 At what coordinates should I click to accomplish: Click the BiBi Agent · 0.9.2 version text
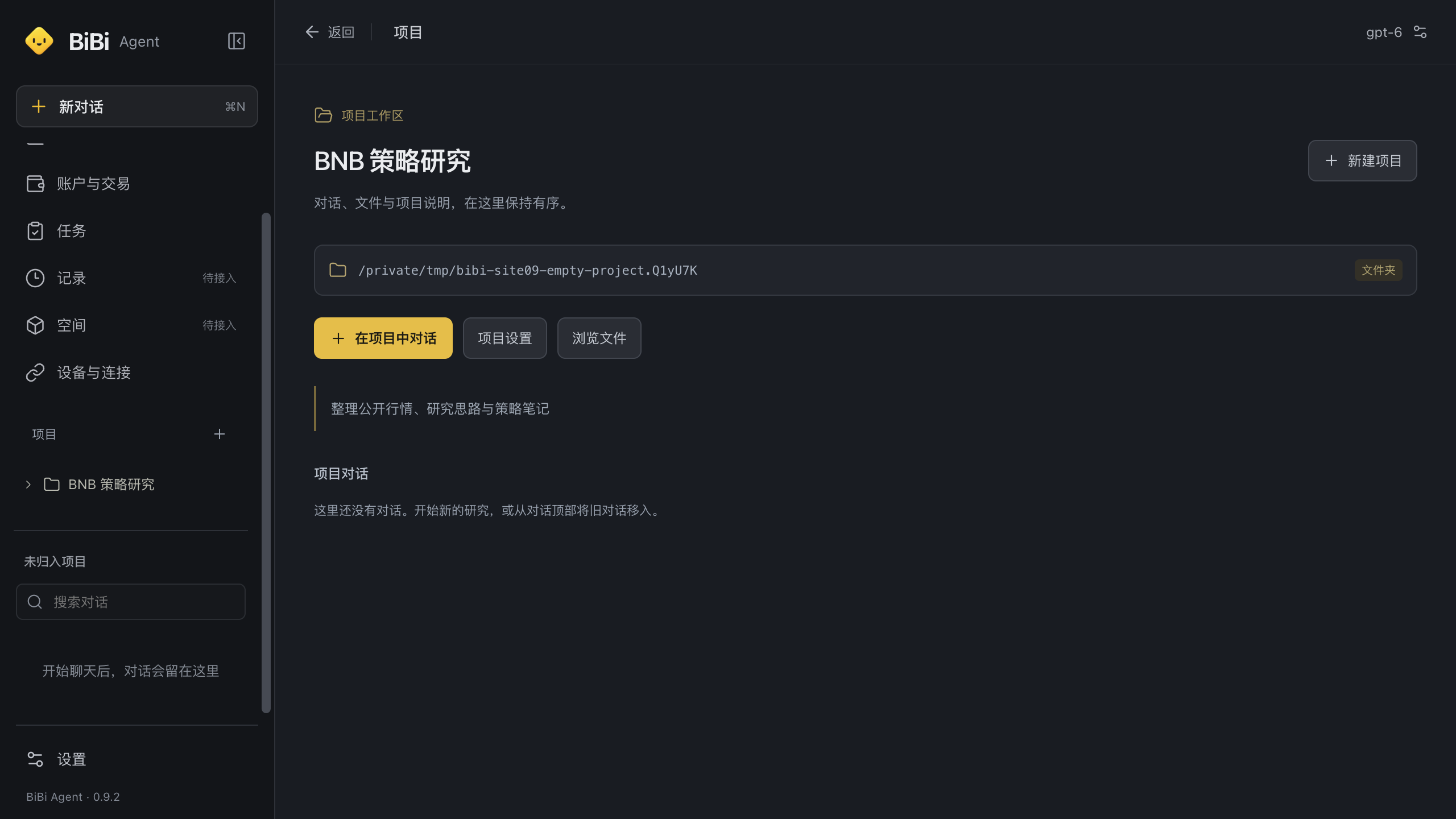coord(73,797)
